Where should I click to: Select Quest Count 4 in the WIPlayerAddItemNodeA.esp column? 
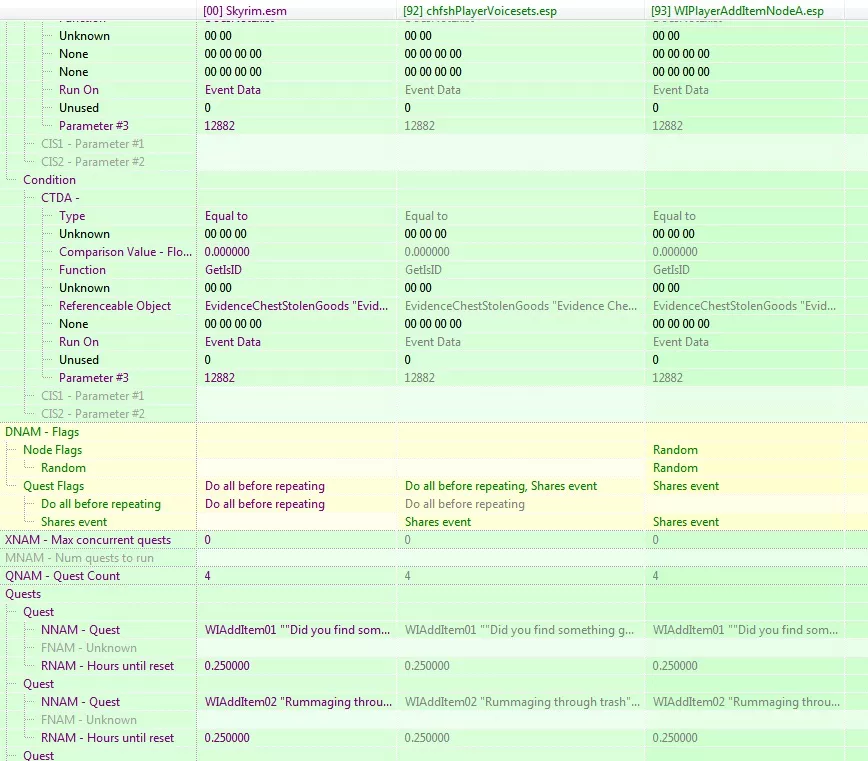(x=655, y=576)
